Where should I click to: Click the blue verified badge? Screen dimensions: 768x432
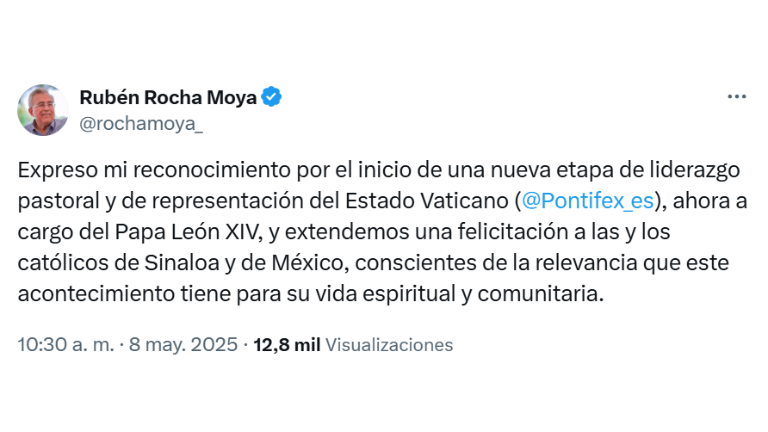[273, 98]
